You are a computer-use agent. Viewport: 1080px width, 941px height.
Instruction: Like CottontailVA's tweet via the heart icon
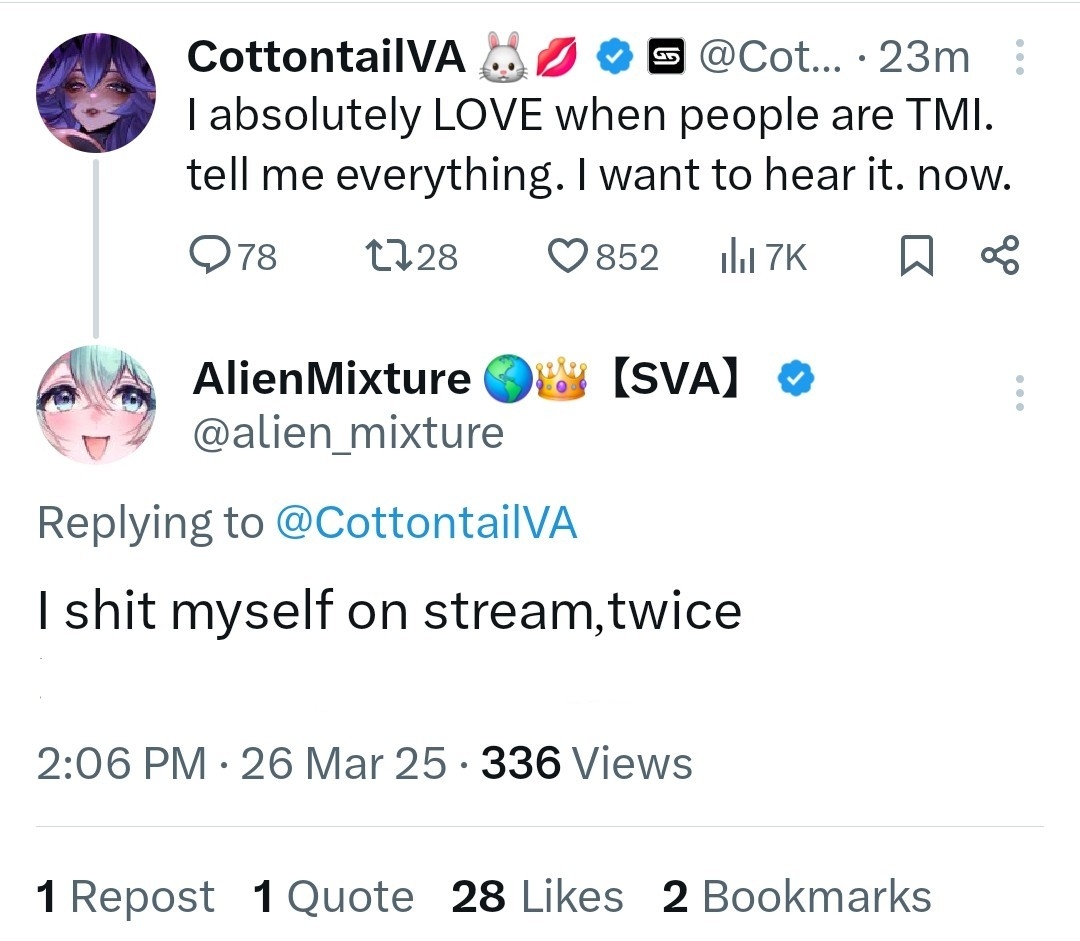(x=568, y=256)
